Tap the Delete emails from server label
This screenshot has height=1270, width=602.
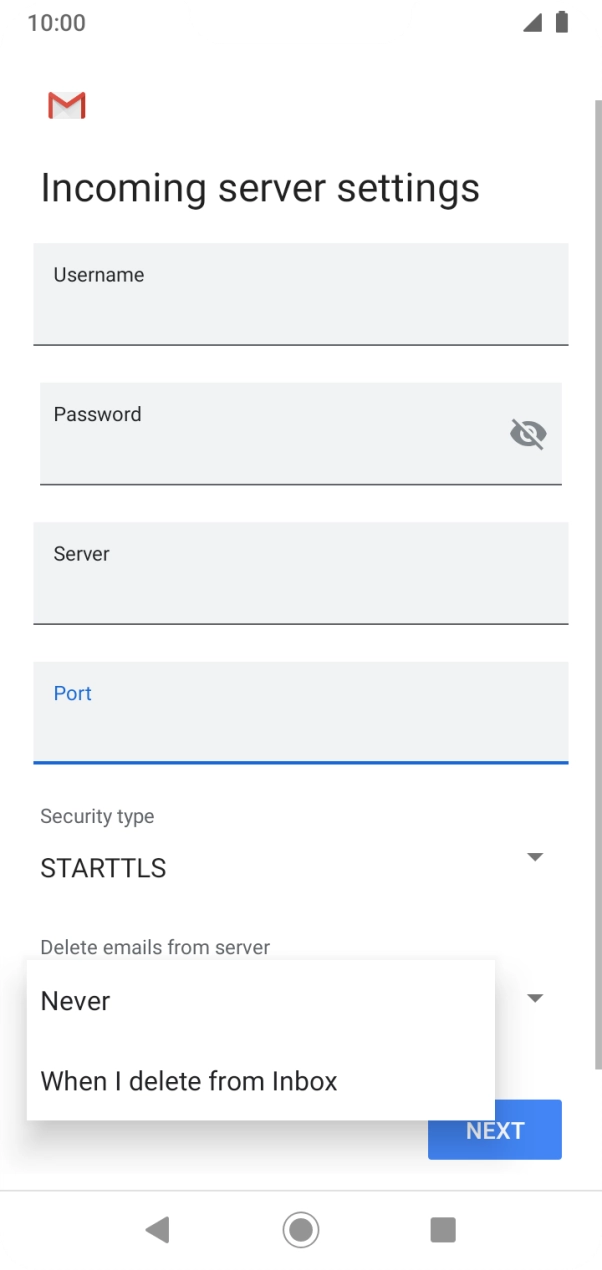pyautogui.click(x=155, y=947)
